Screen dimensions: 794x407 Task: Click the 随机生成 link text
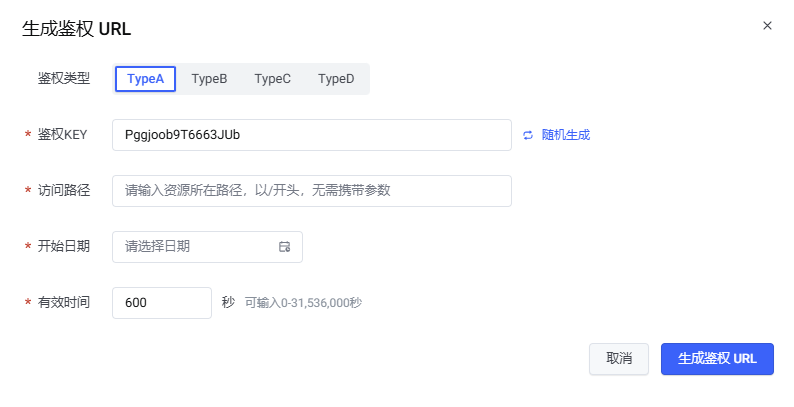tap(565, 135)
